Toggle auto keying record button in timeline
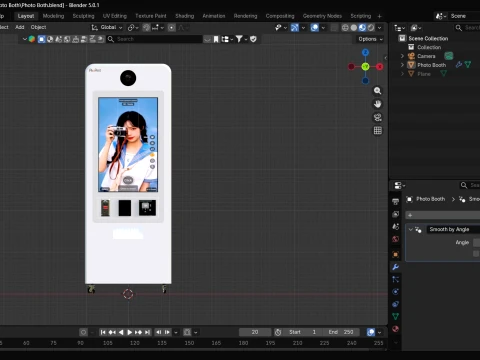This screenshot has height=360, width=480. point(83,332)
